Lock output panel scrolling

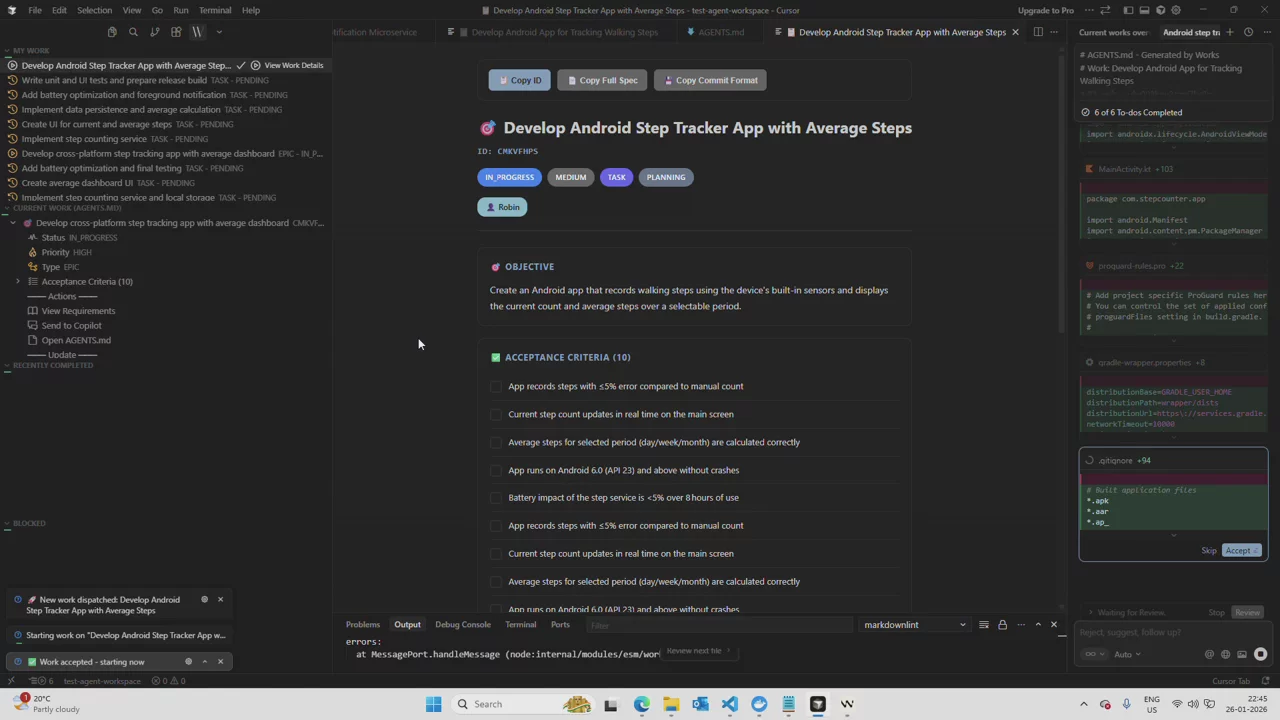(x=1002, y=625)
